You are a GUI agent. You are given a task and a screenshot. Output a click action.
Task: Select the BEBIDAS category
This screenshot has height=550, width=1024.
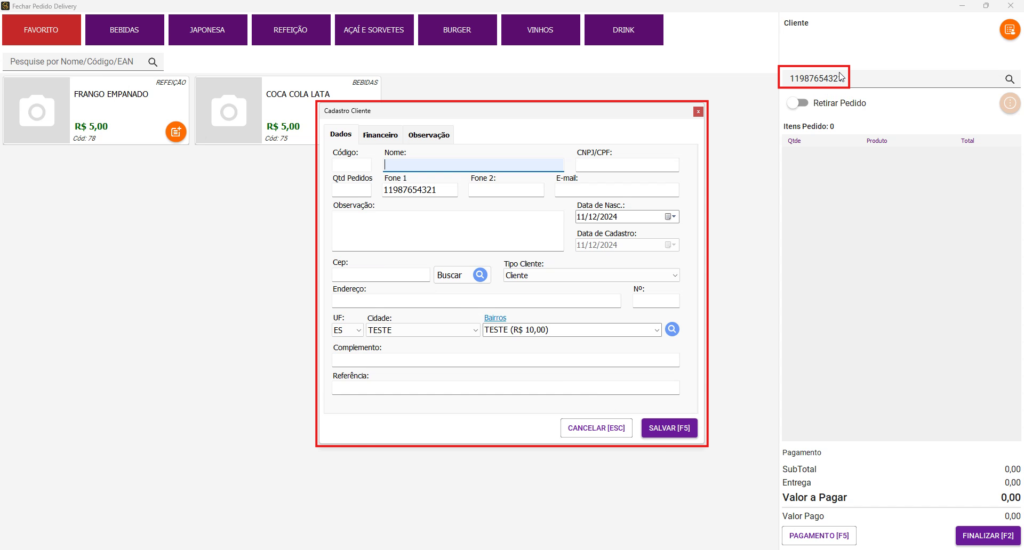coord(125,30)
